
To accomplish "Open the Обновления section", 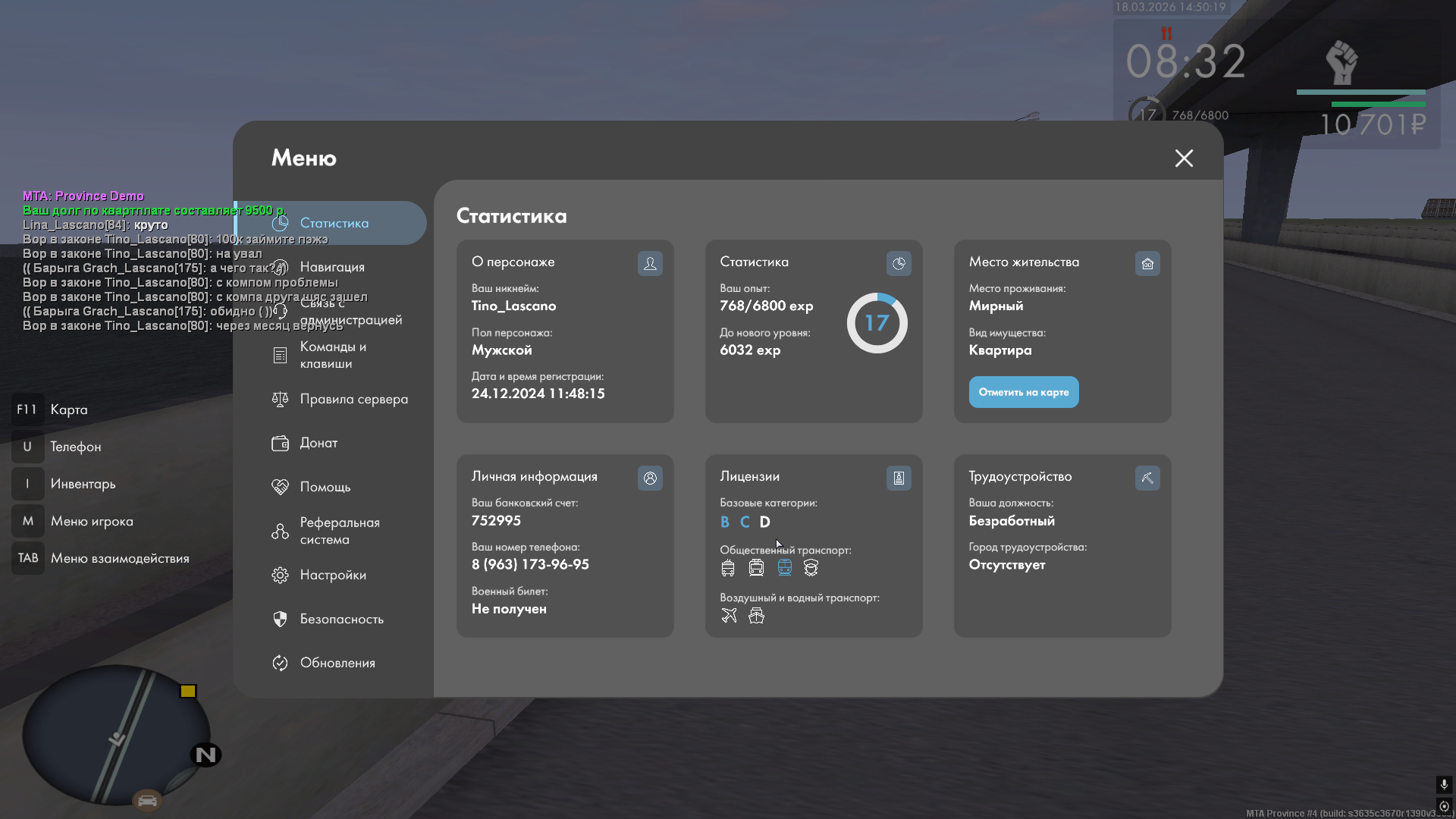I will [337, 663].
